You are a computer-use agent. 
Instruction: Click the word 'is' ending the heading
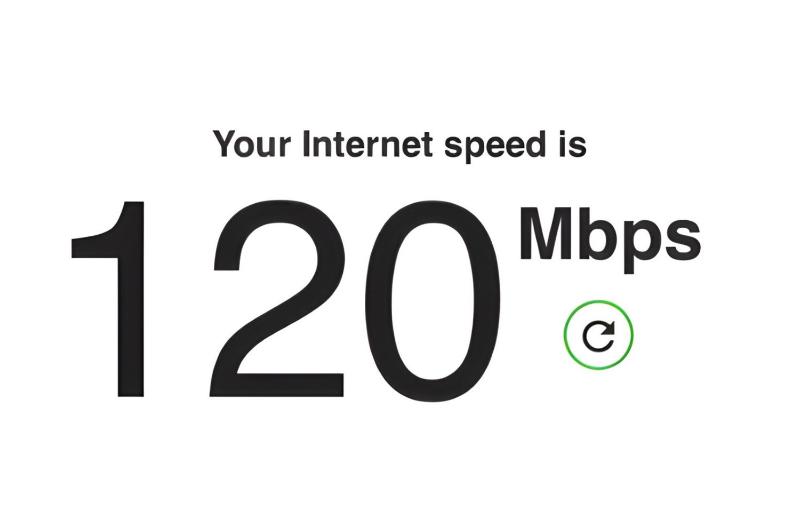571,144
